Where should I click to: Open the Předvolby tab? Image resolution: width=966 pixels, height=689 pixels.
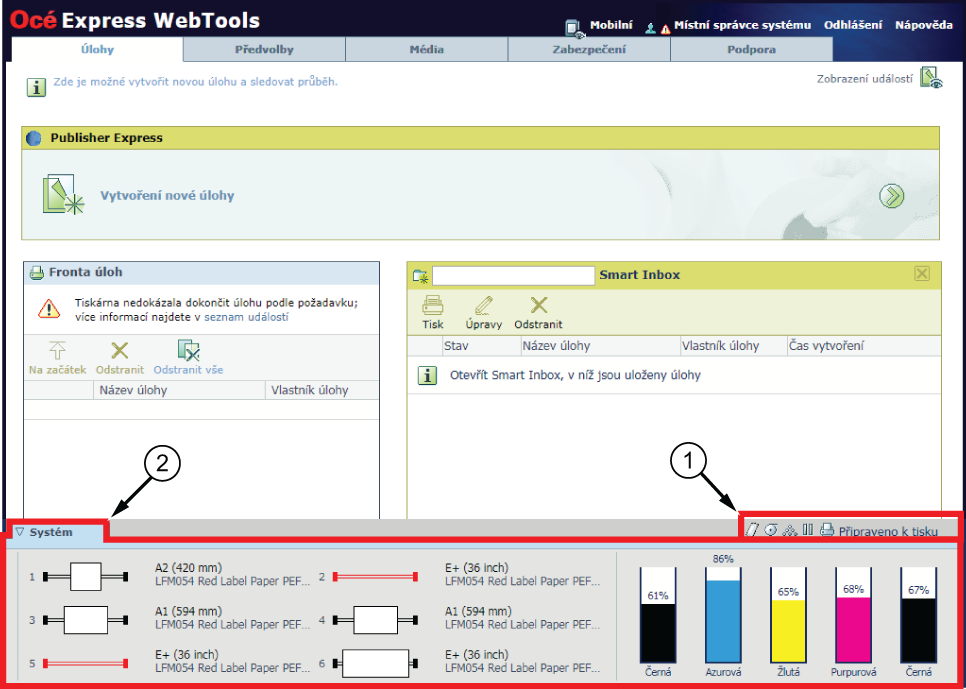264,49
